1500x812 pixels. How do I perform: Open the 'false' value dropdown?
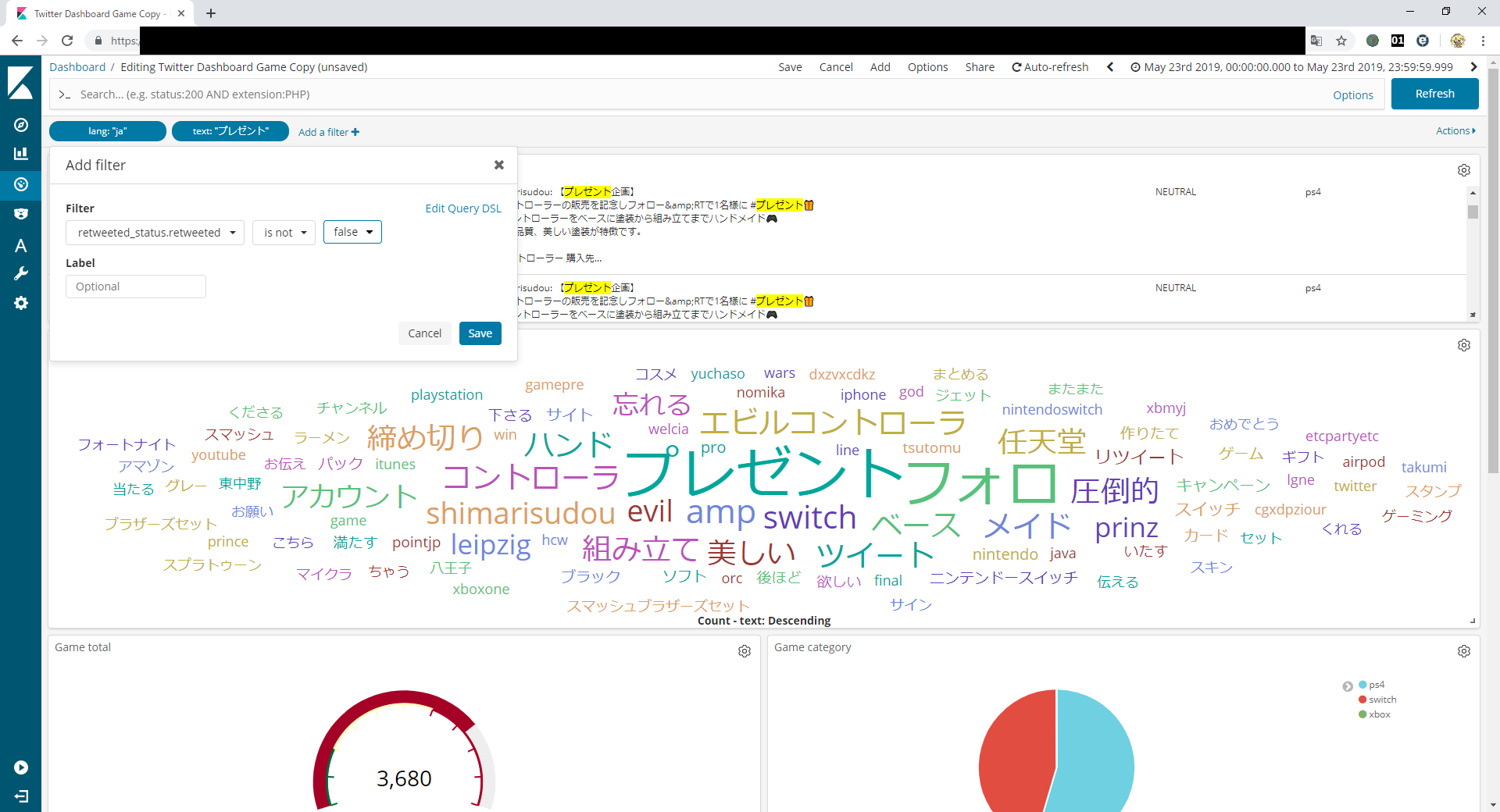352,232
